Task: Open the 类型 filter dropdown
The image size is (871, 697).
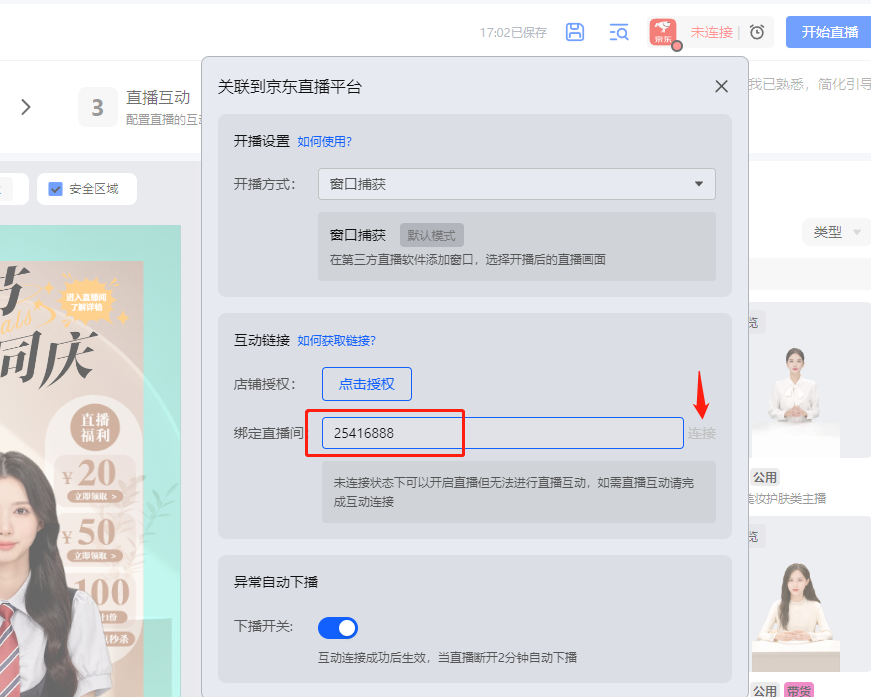Action: pyautogui.click(x=836, y=232)
